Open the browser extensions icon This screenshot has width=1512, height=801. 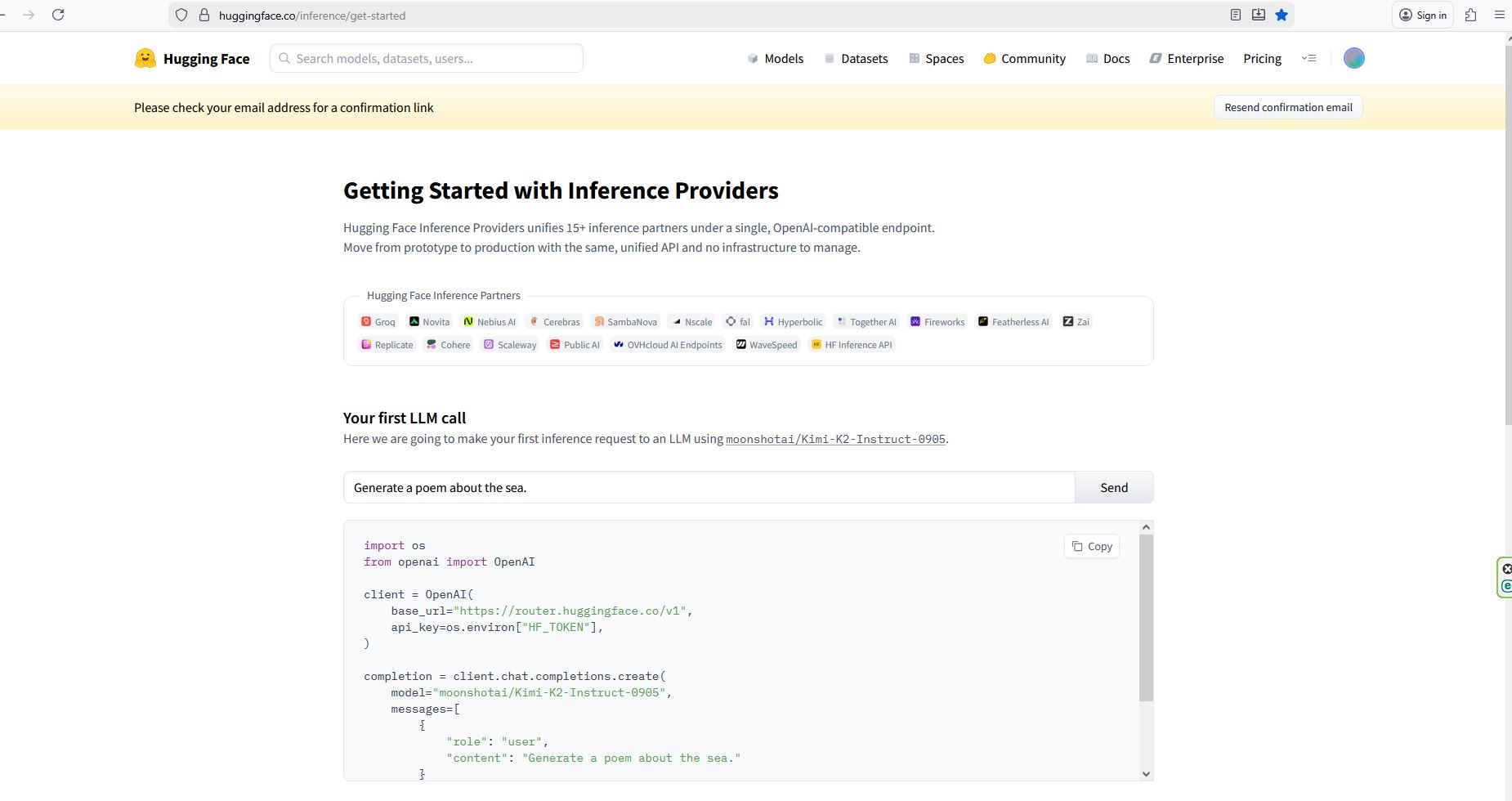(x=1470, y=15)
